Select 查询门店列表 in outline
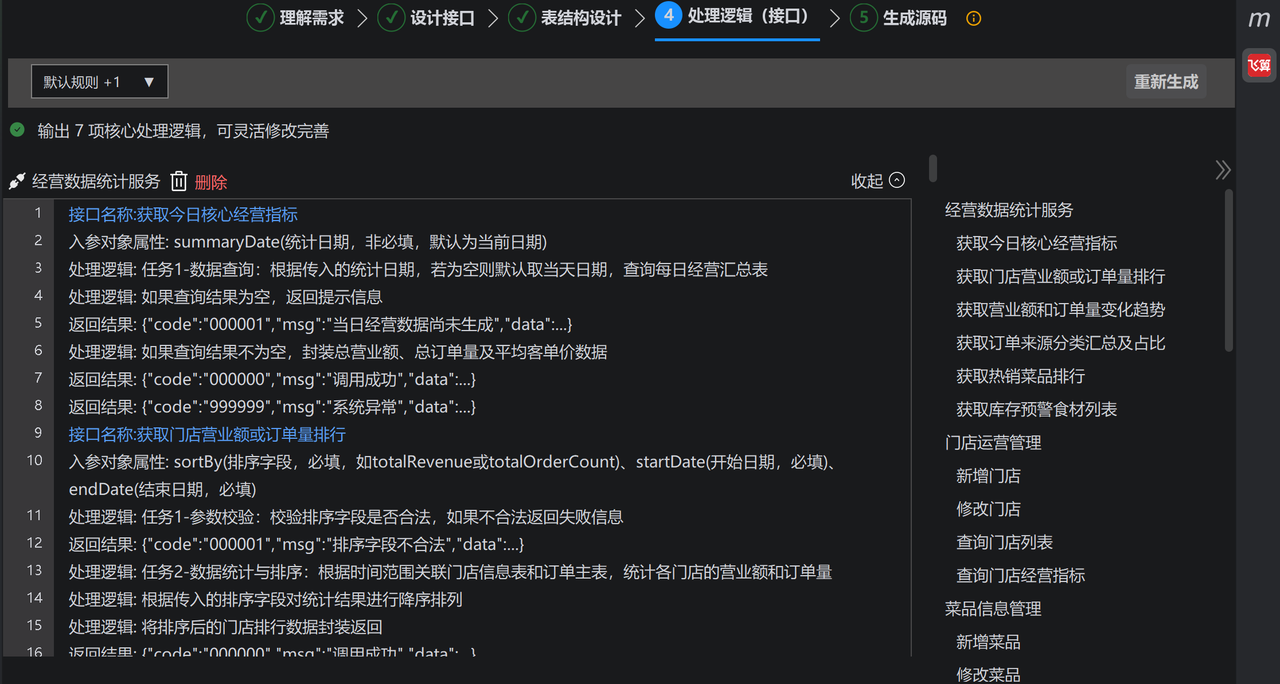1280x684 pixels. (1005, 542)
